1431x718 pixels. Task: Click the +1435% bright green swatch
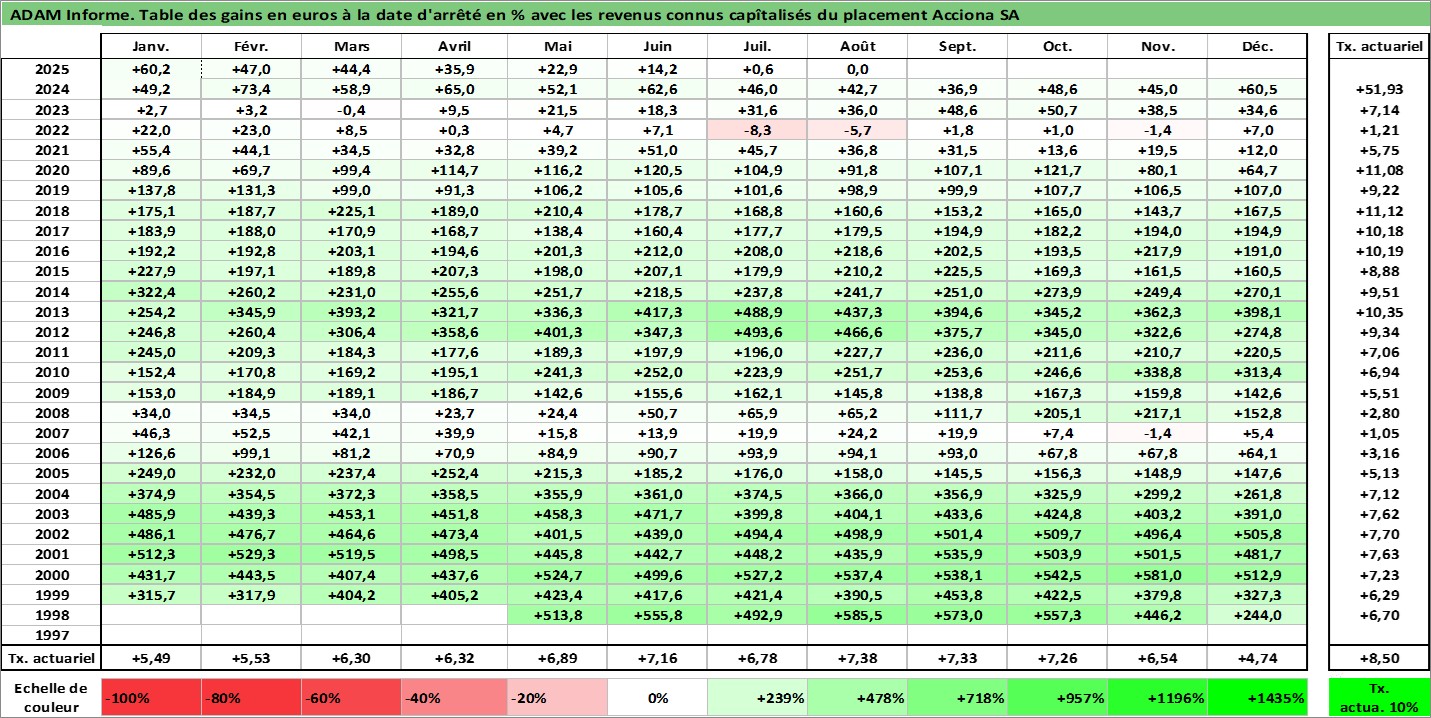coord(1257,698)
